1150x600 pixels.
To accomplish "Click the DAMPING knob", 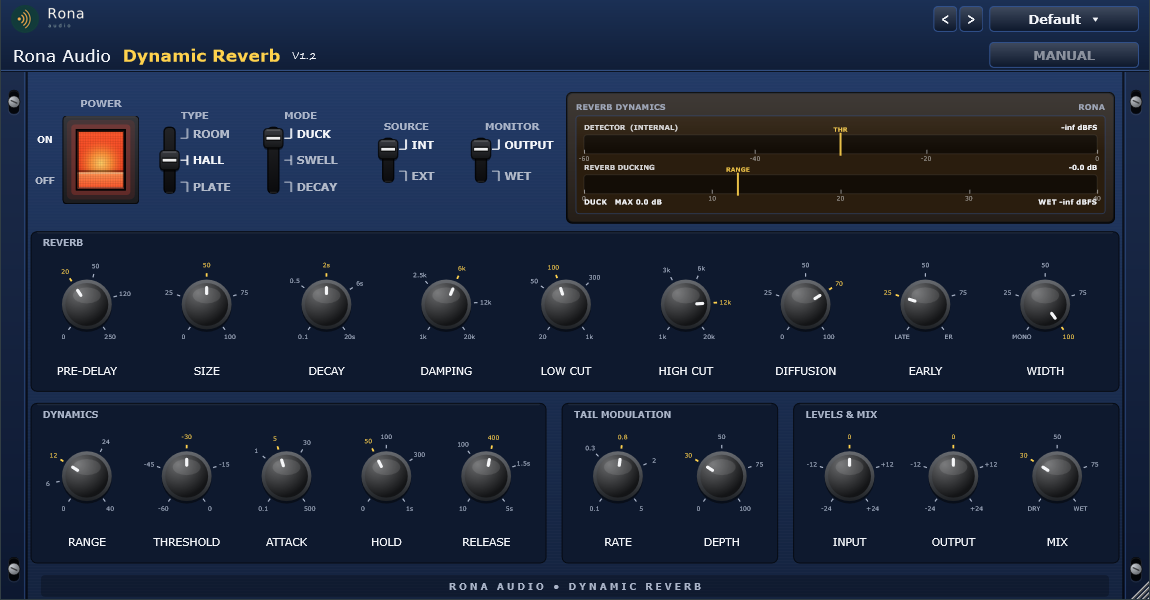I will point(446,304).
